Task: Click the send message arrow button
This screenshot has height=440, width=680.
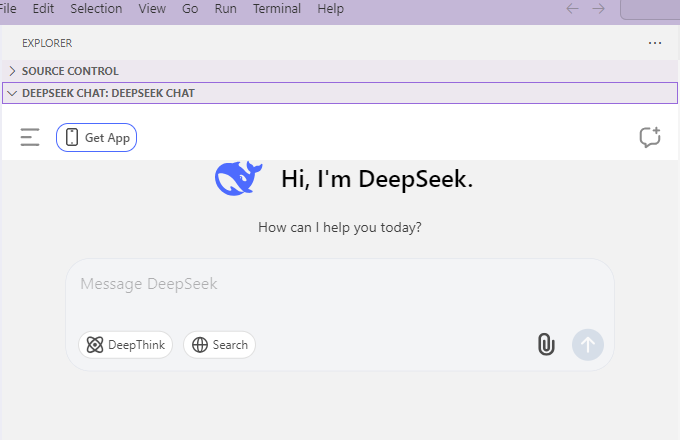Action: [x=588, y=345]
